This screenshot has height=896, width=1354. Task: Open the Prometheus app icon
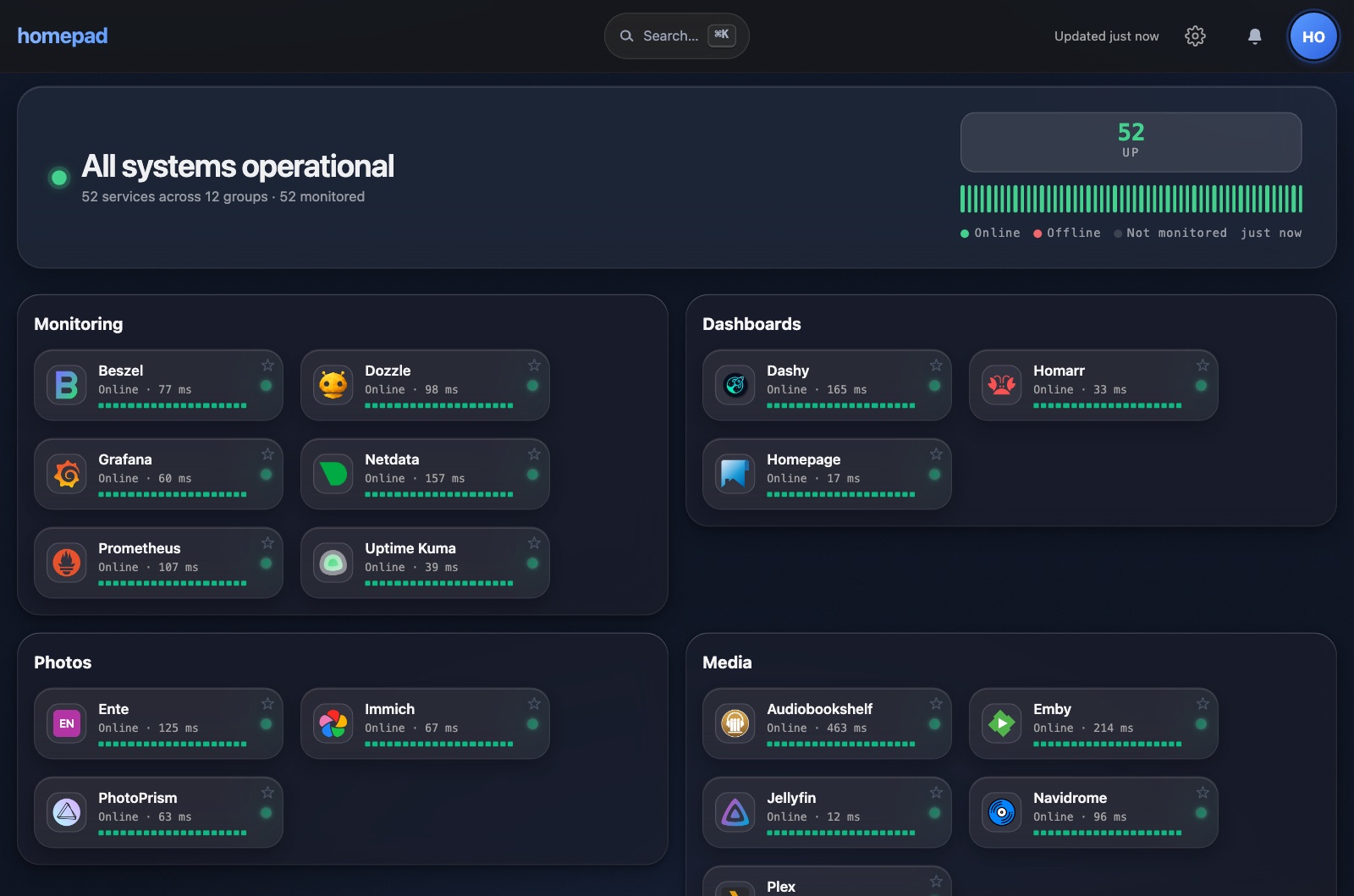67,563
